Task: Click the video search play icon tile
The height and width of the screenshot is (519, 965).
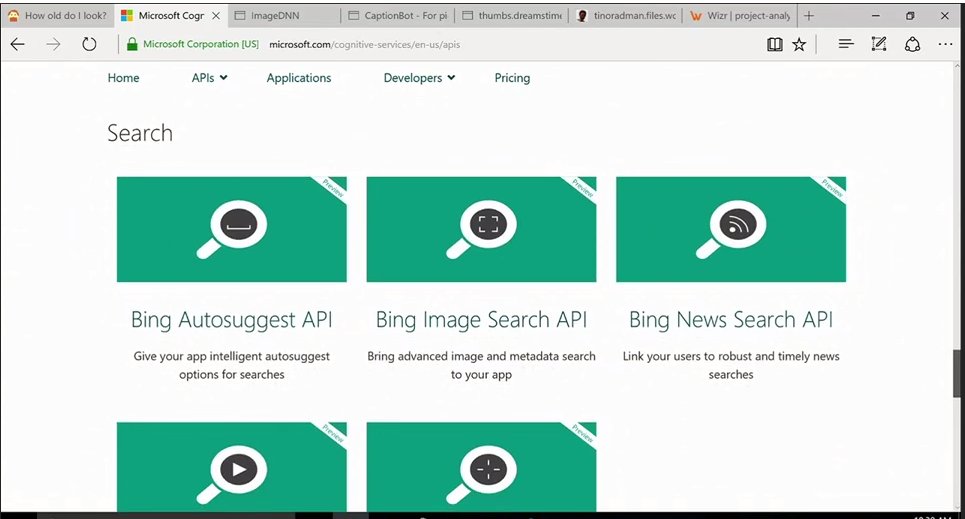Action: (231, 467)
